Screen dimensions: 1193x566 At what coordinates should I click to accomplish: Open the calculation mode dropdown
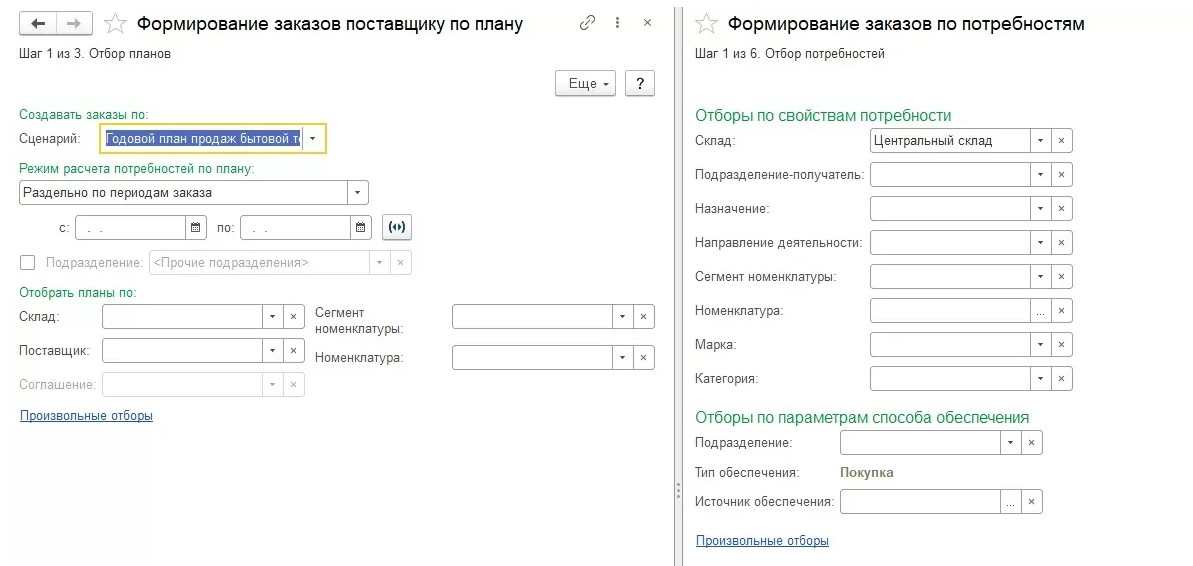(358, 192)
